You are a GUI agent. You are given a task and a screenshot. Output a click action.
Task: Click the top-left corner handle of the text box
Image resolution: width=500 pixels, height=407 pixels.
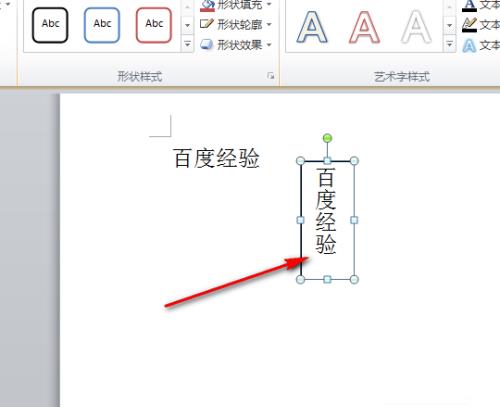[300, 161]
